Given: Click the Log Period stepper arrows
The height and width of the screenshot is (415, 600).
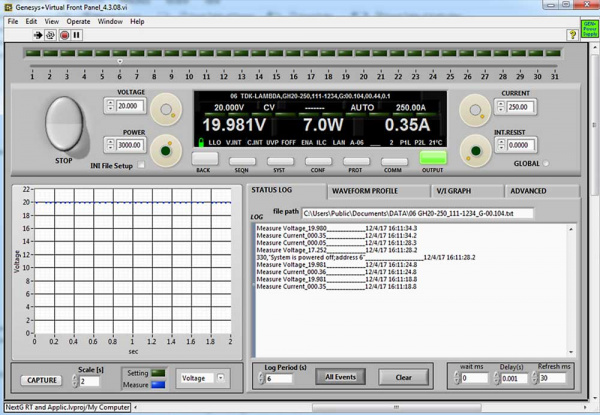Looking at the screenshot, I should click(x=261, y=379).
